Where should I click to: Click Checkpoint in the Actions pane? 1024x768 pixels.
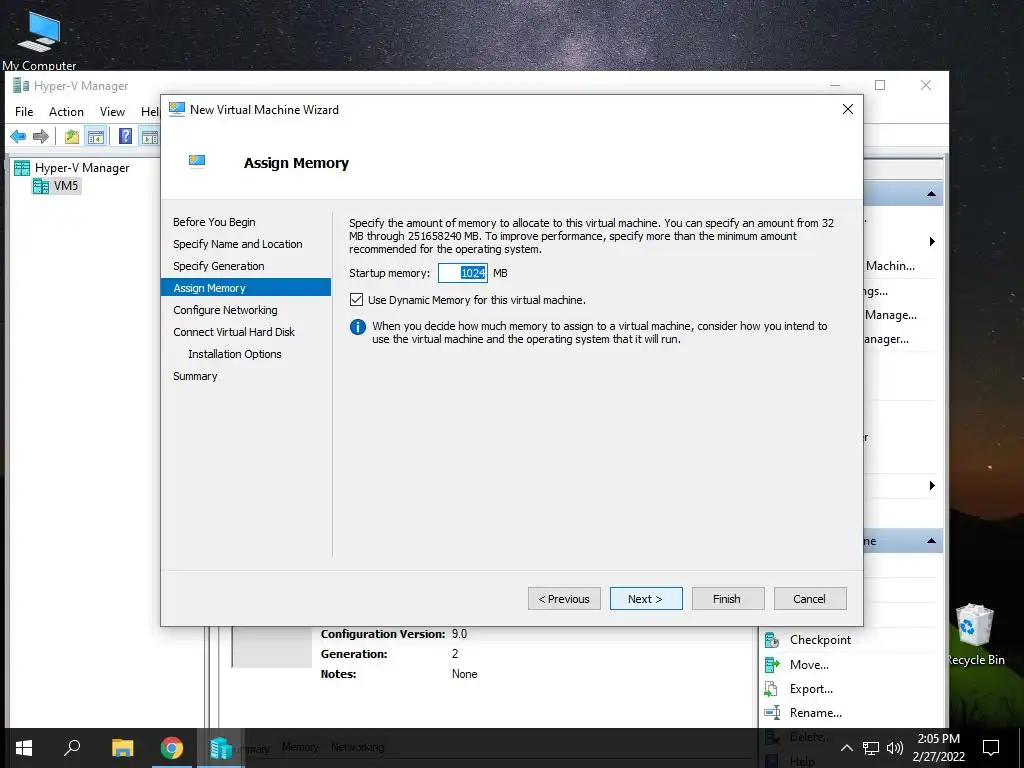[820, 640]
